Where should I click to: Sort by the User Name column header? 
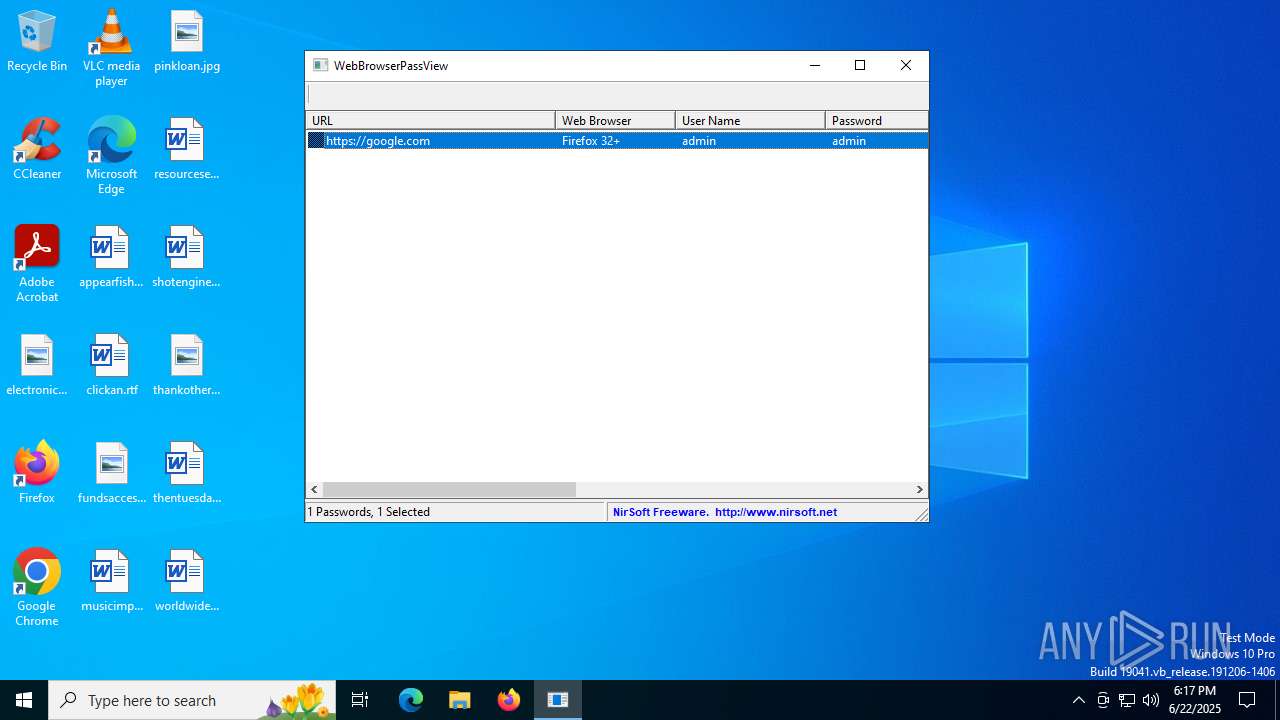(x=750, y=120)
